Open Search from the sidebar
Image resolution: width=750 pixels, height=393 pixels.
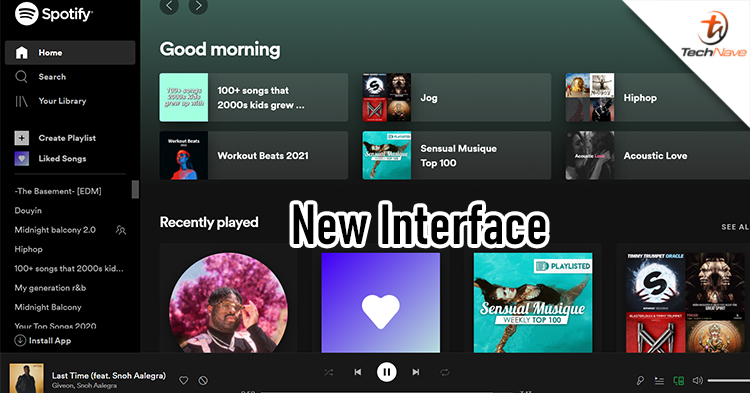click(x=52, y=76)
